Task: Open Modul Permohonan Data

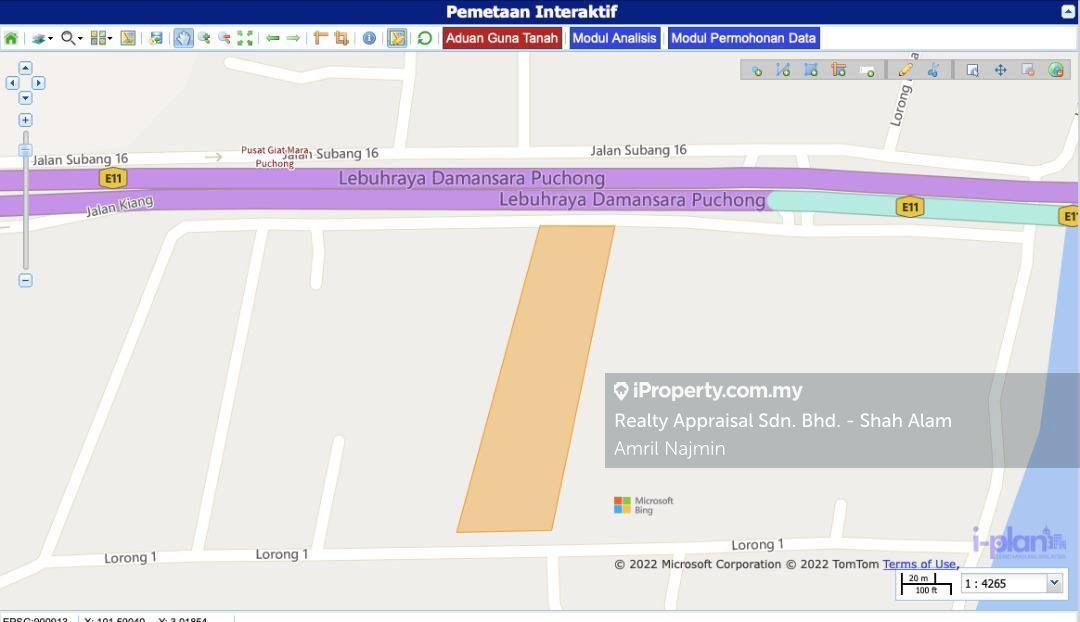Action: (x=743, y=38)
